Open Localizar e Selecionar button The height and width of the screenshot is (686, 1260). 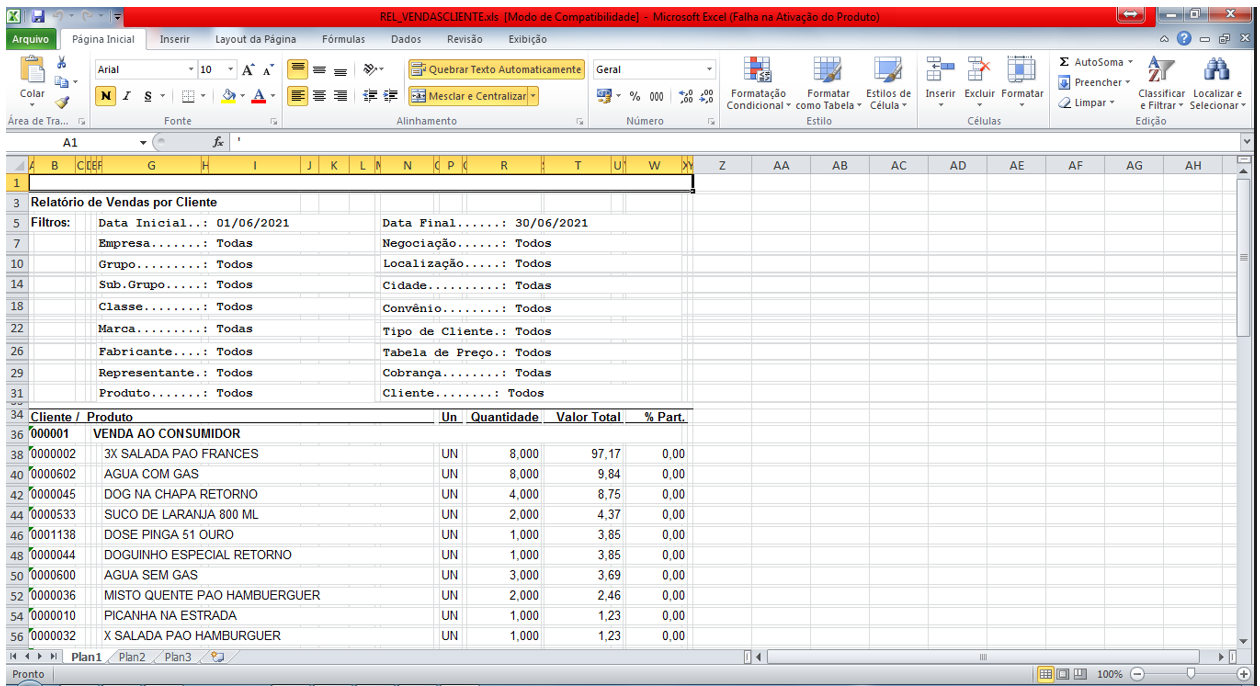[1216, 83]
